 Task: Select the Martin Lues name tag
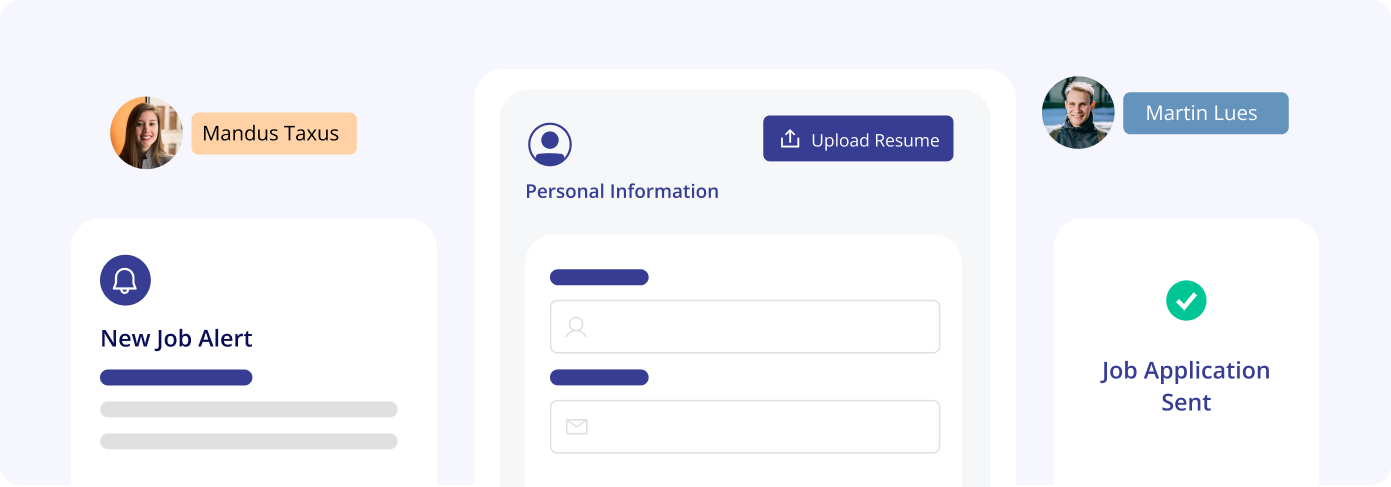tap(1205, 113)
